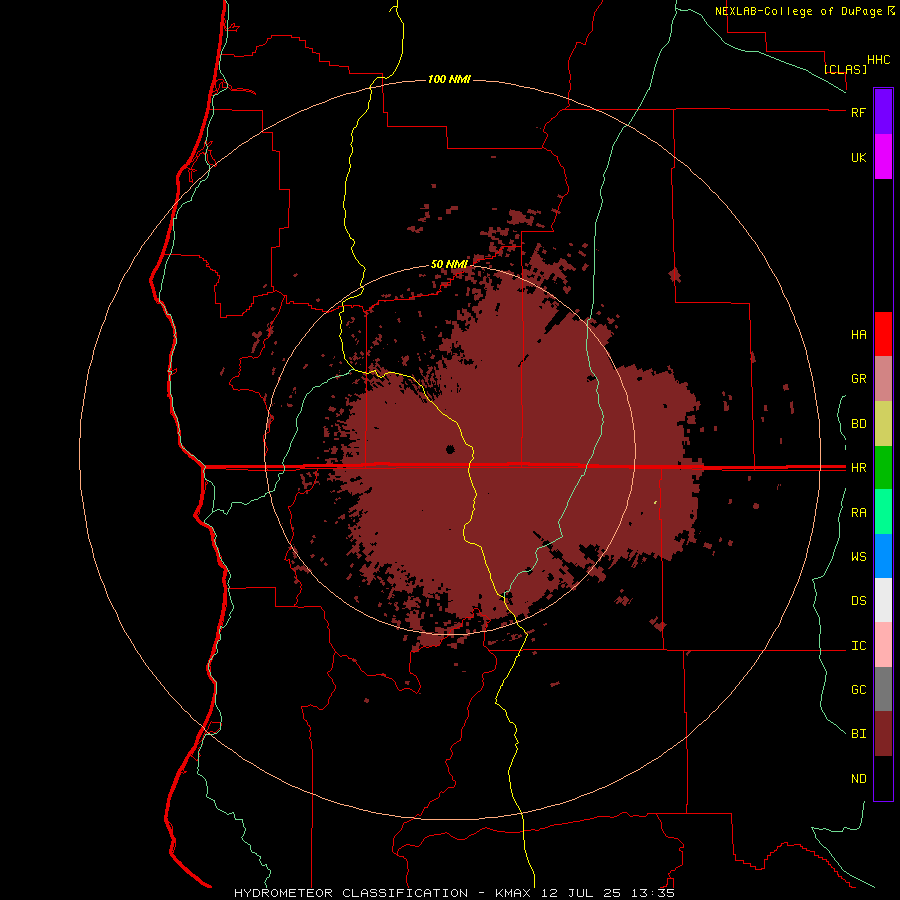Screen dimensions: 900x900
Task: Click the RF legend label
Action: pos(858,112)
